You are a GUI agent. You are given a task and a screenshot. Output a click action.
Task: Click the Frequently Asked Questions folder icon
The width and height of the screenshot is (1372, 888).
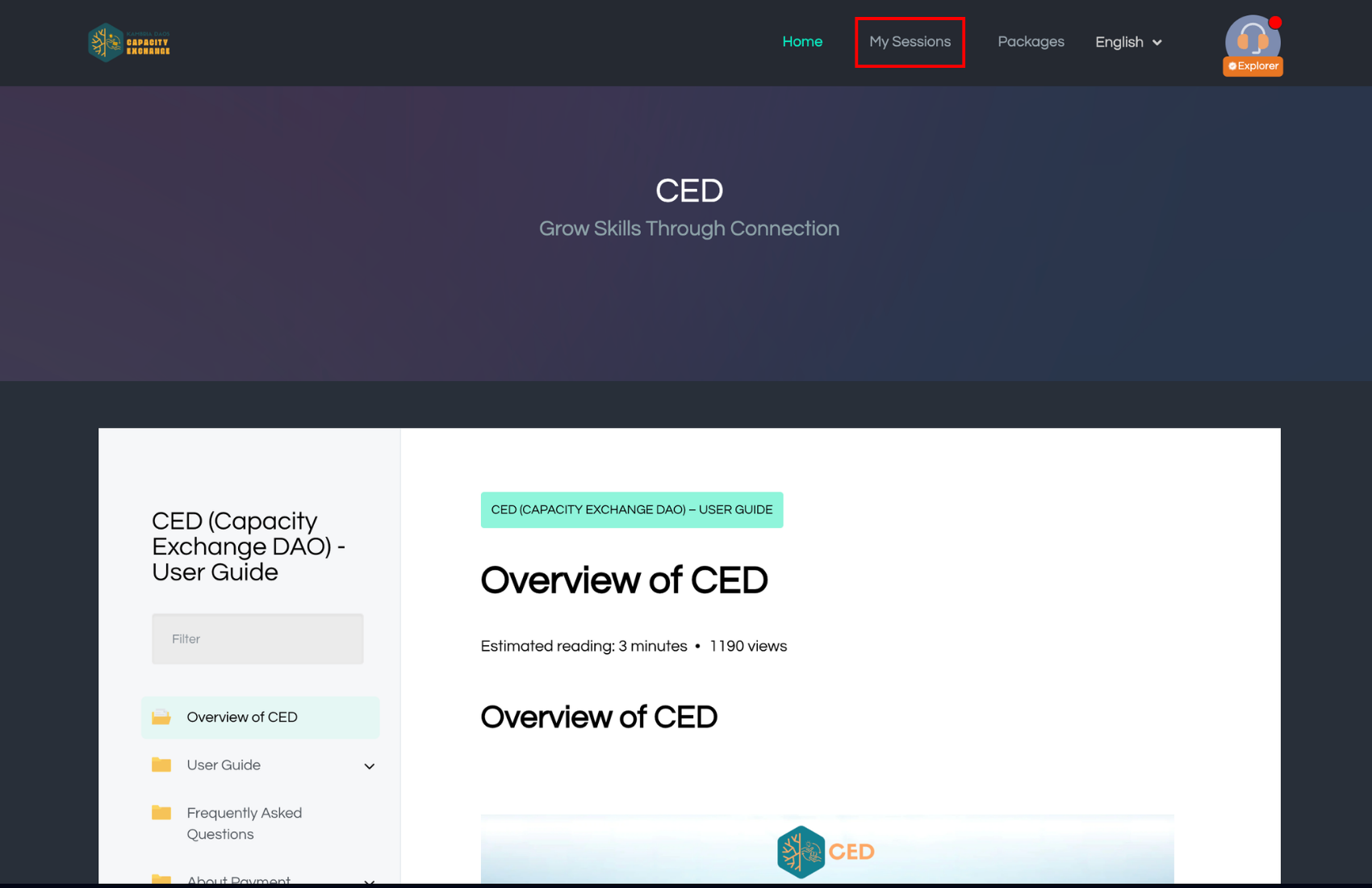pyautogui.click(x=161, y=813)
